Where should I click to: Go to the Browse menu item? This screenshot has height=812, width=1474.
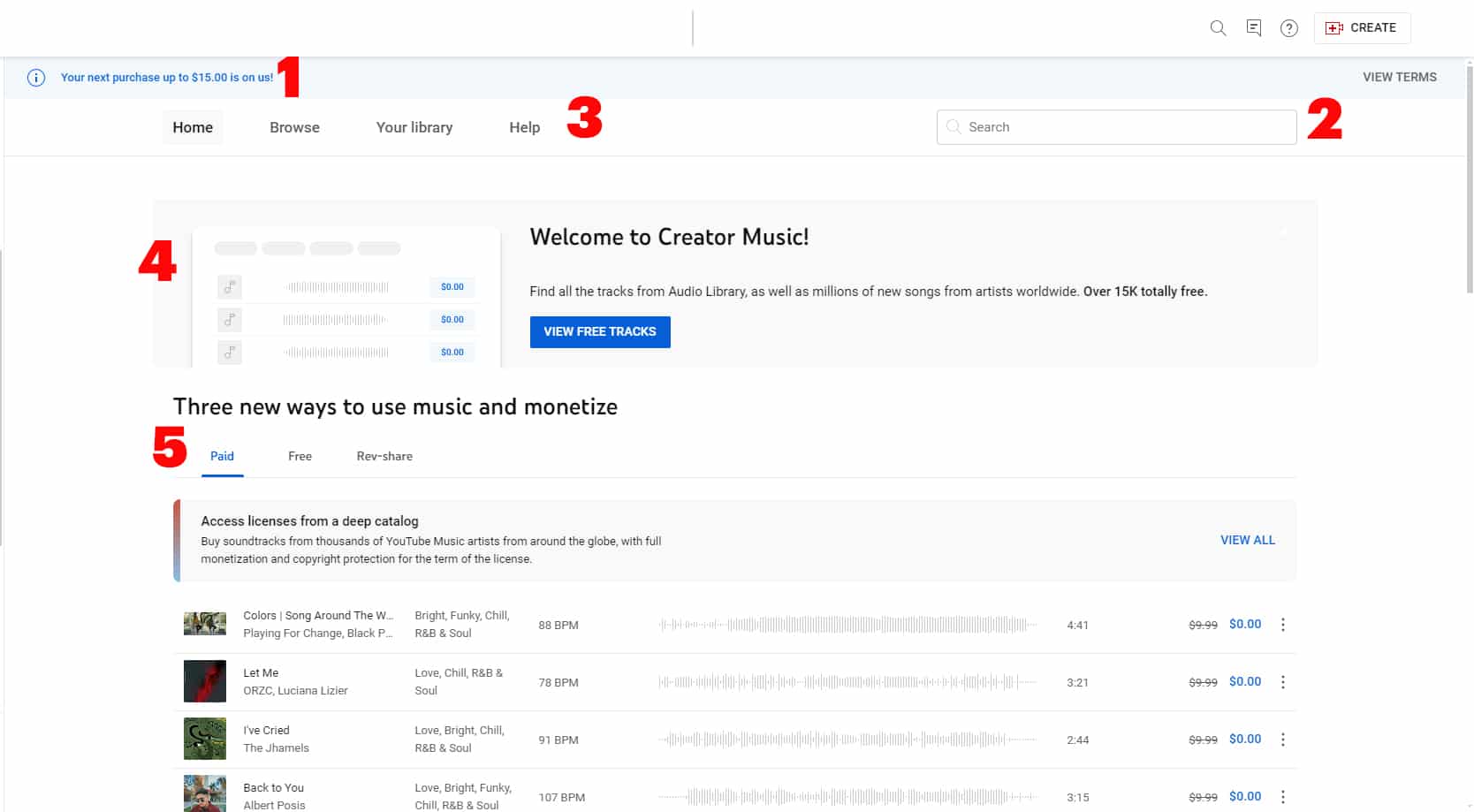coord(294,127)
